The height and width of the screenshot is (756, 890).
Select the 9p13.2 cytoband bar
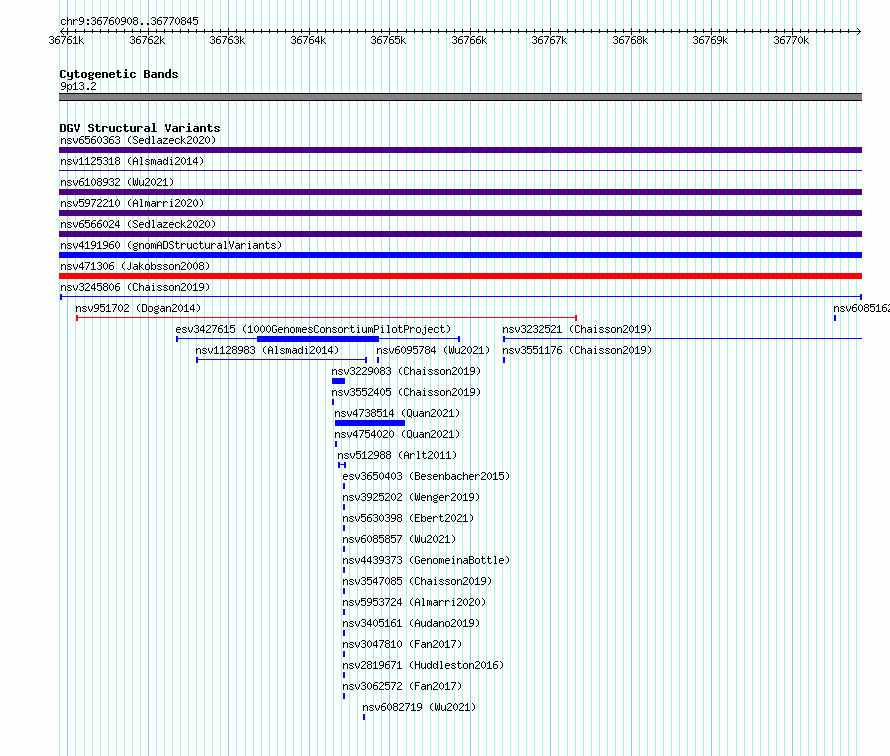(x=460, y=97)
